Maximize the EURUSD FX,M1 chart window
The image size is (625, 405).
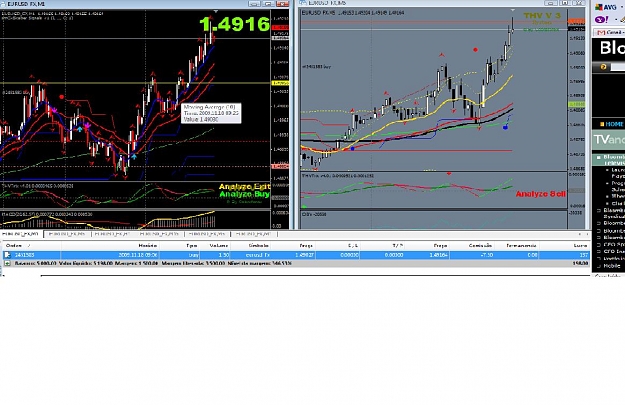(x=268, y=4)
